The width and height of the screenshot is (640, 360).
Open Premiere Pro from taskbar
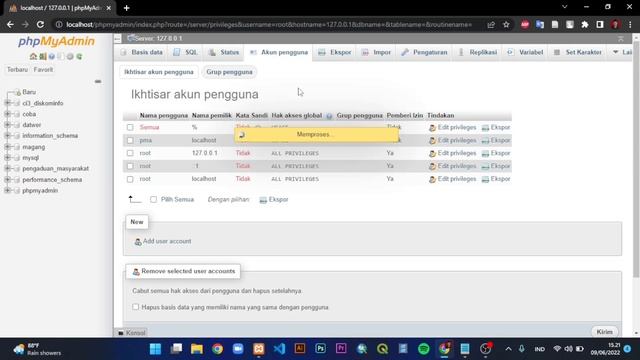pyautogui.click(x=341, y=348)
